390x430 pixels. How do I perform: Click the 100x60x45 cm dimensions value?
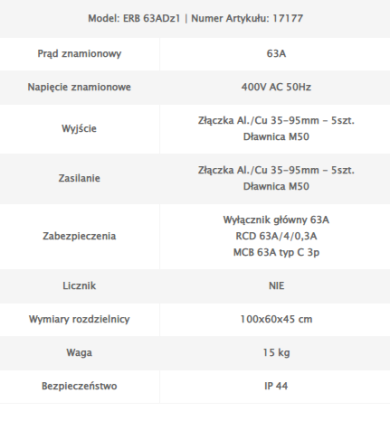276,319
